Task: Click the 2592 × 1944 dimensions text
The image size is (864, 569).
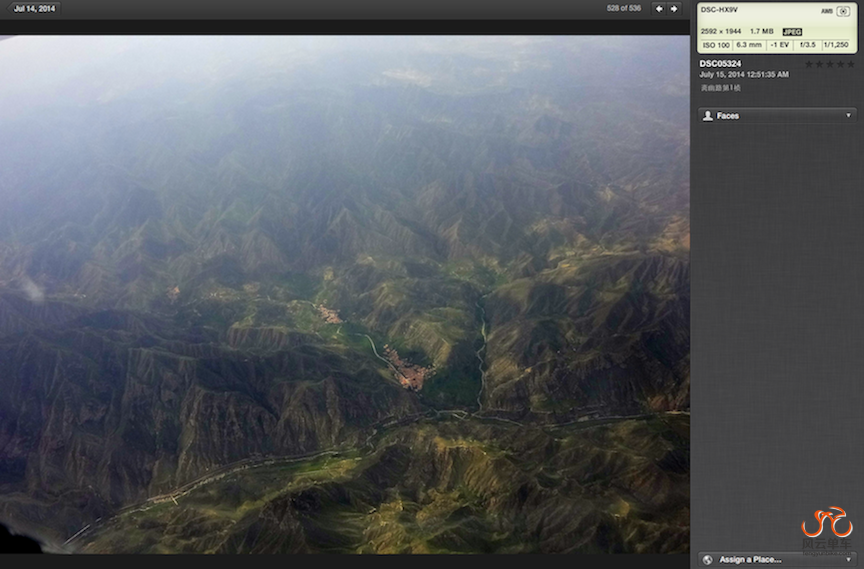Action: click(x=721, y=31)
